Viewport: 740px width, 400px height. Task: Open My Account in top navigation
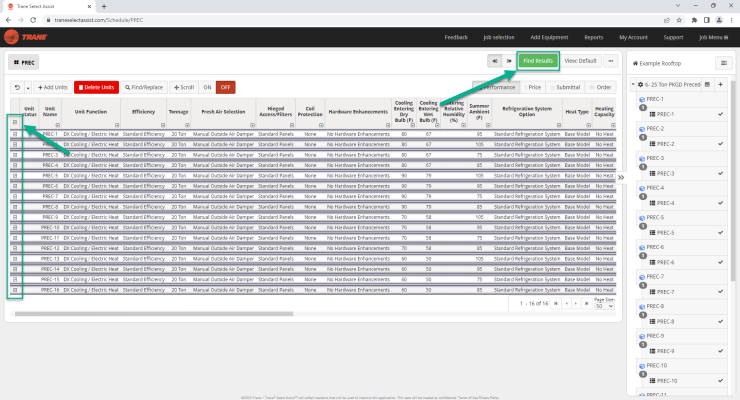[x=633, y=37]
